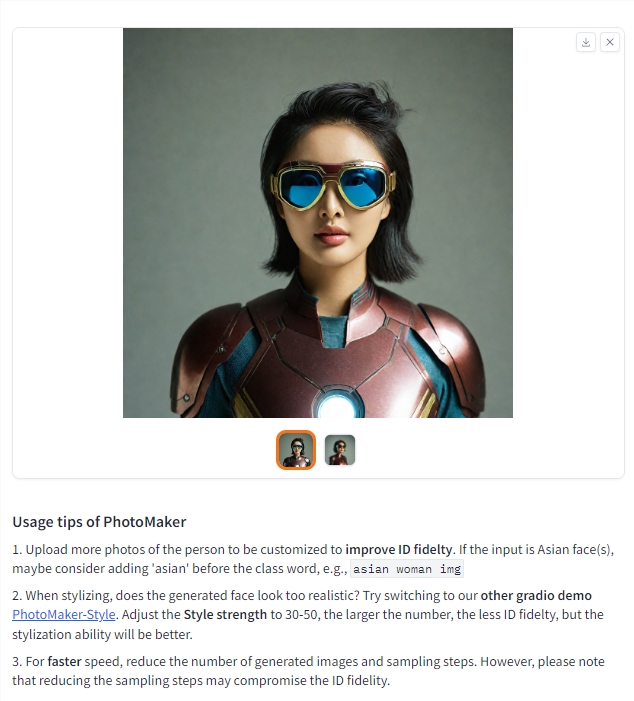Download the generated image
Image resolution: width=634 pixels, height=701 pixels.
586,42
